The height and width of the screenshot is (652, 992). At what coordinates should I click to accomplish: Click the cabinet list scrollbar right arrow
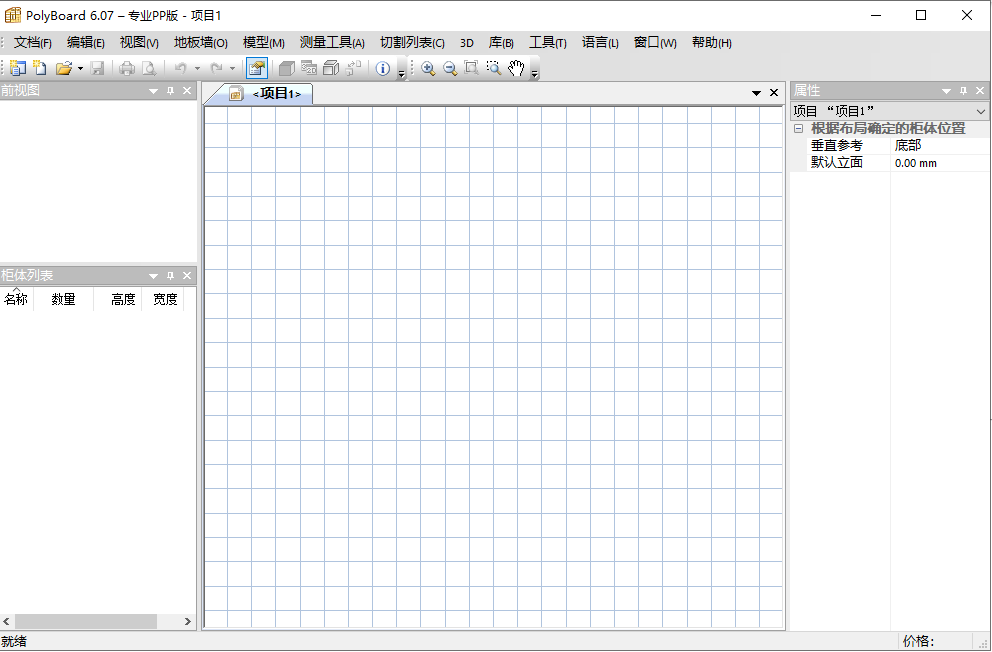click(x=188, y=622)
